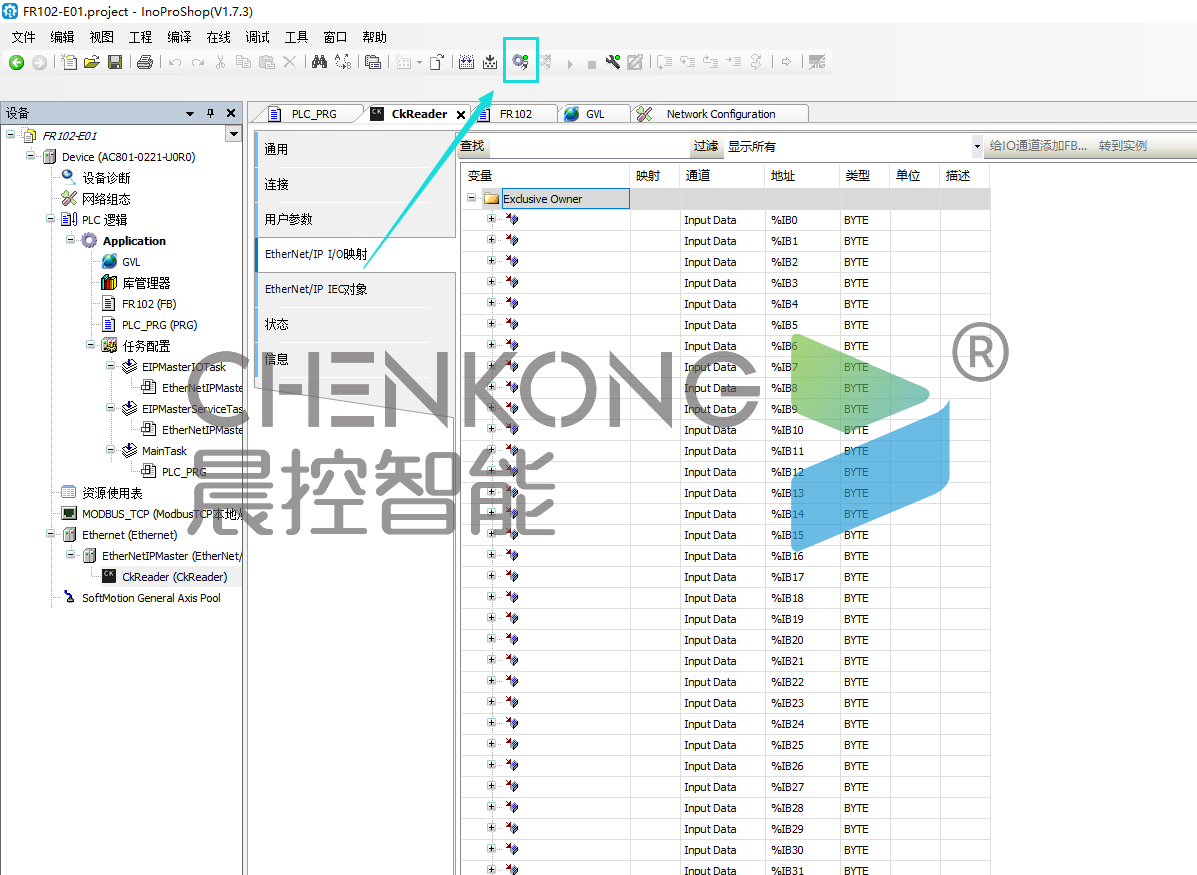
Task: Close the CkReader editor tab
Action: 462,114
